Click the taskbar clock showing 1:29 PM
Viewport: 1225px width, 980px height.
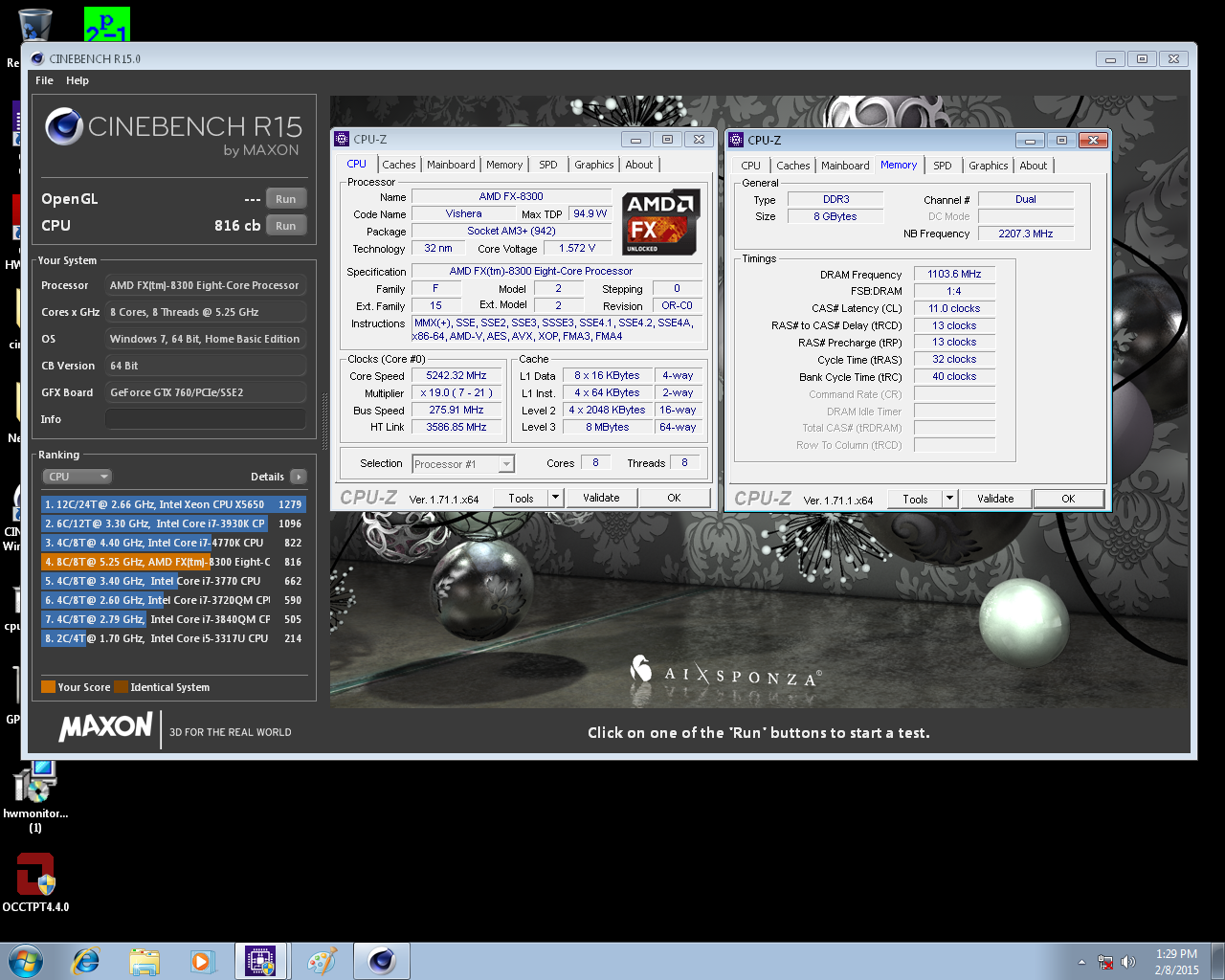[x=1176, y=962]
